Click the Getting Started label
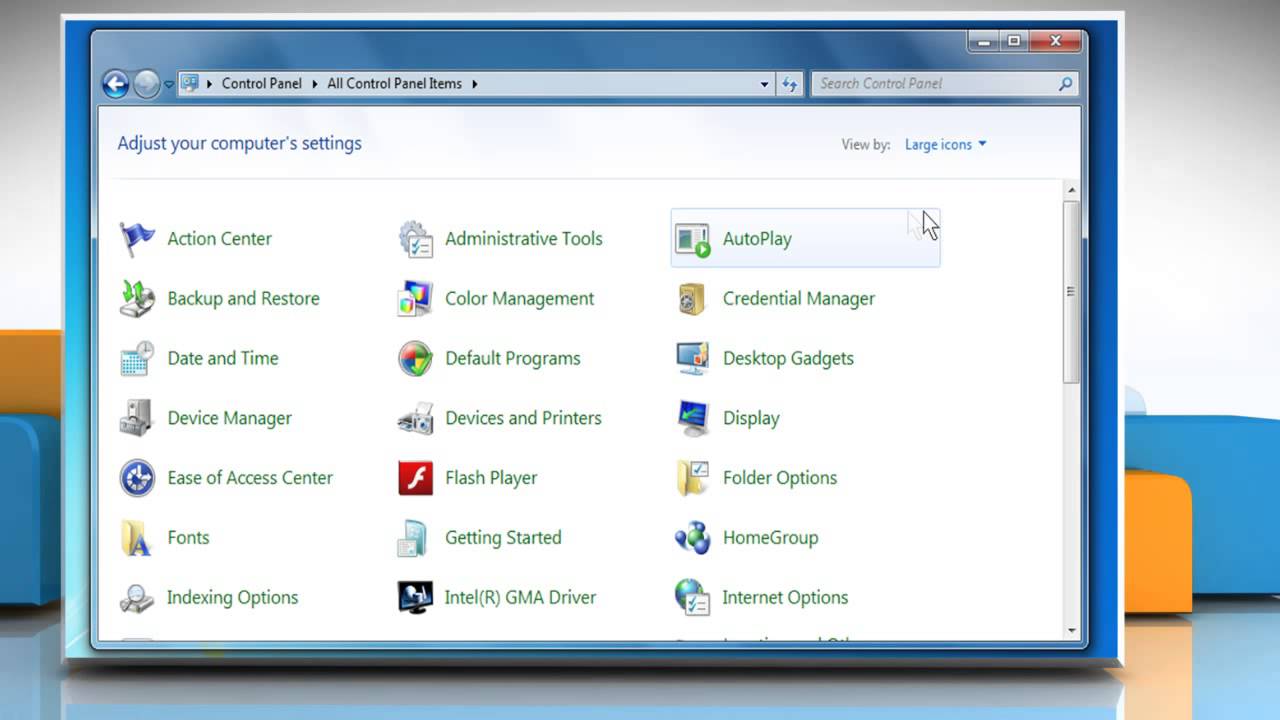 [503, 538]
